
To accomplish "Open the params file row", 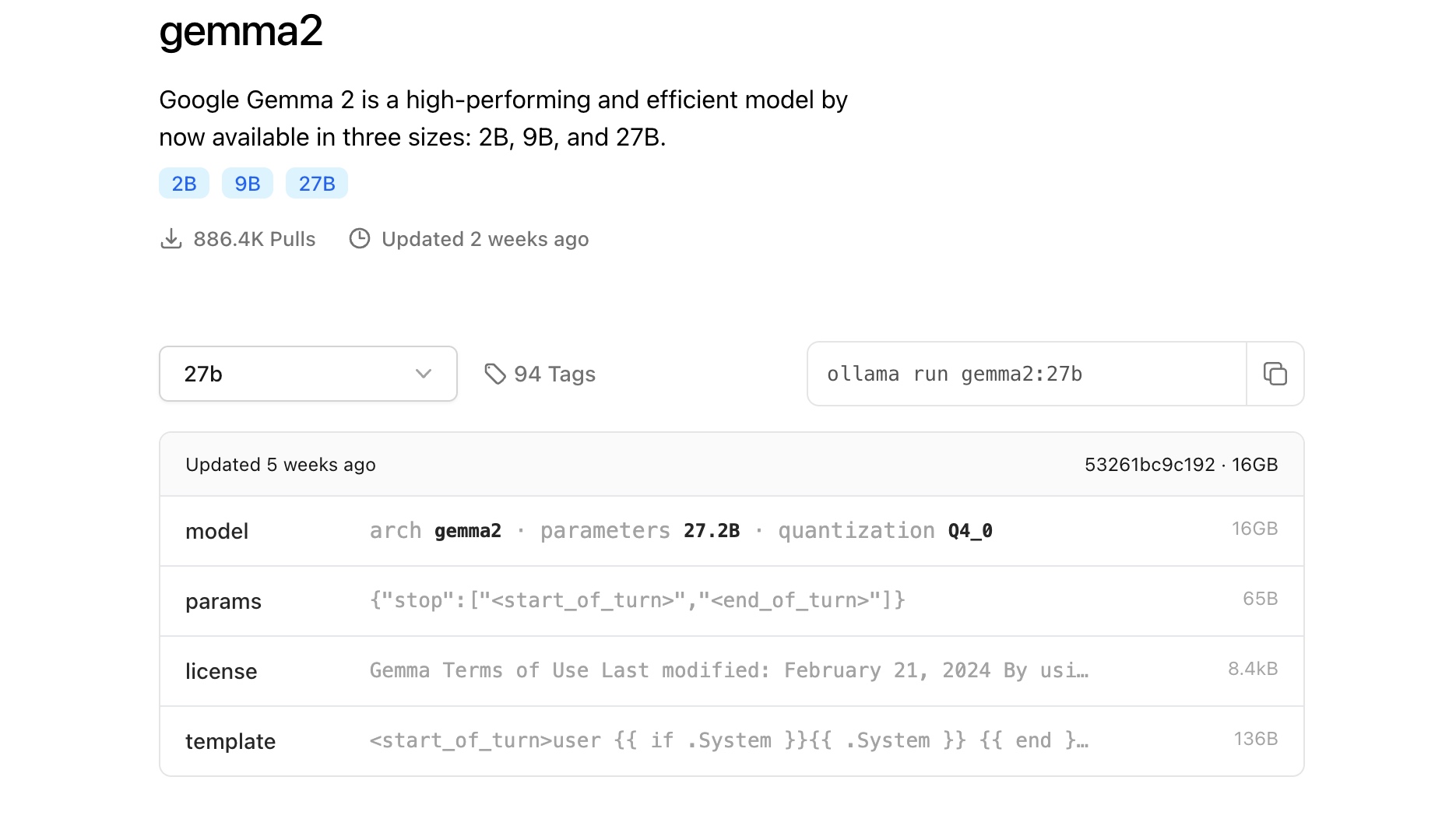I will pyautogui.click(x=732, y=601).
